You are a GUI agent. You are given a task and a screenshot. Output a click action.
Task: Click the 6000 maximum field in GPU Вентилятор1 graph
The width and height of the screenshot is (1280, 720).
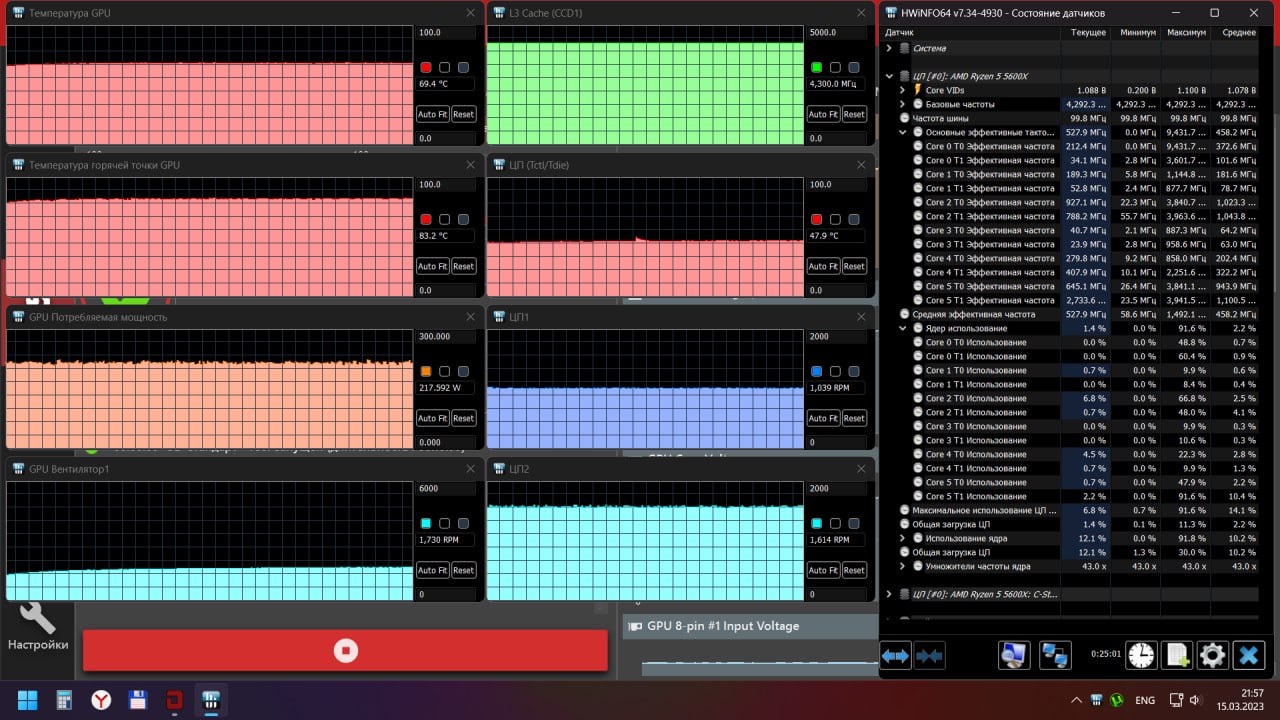tap(445, 488)
